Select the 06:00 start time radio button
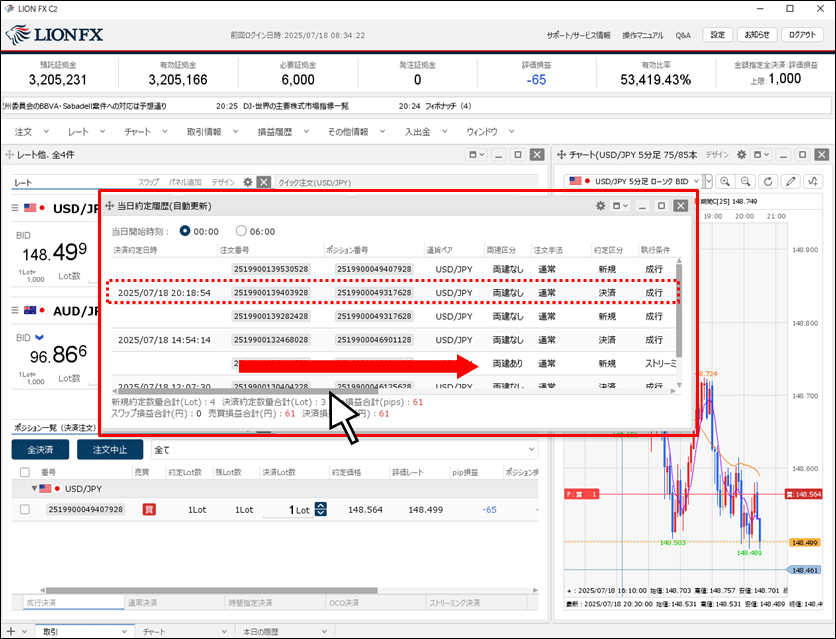836x639 pixels. coord(241,231)
